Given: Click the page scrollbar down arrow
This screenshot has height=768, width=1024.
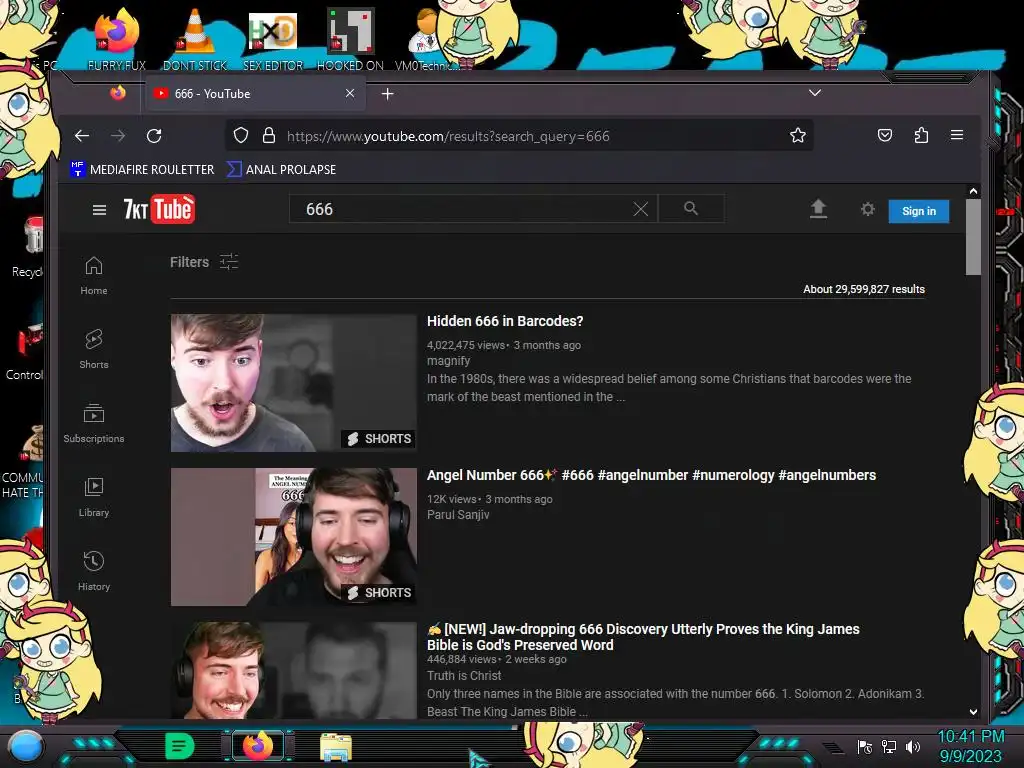Looking at the screenshot, I should (973, 712).
